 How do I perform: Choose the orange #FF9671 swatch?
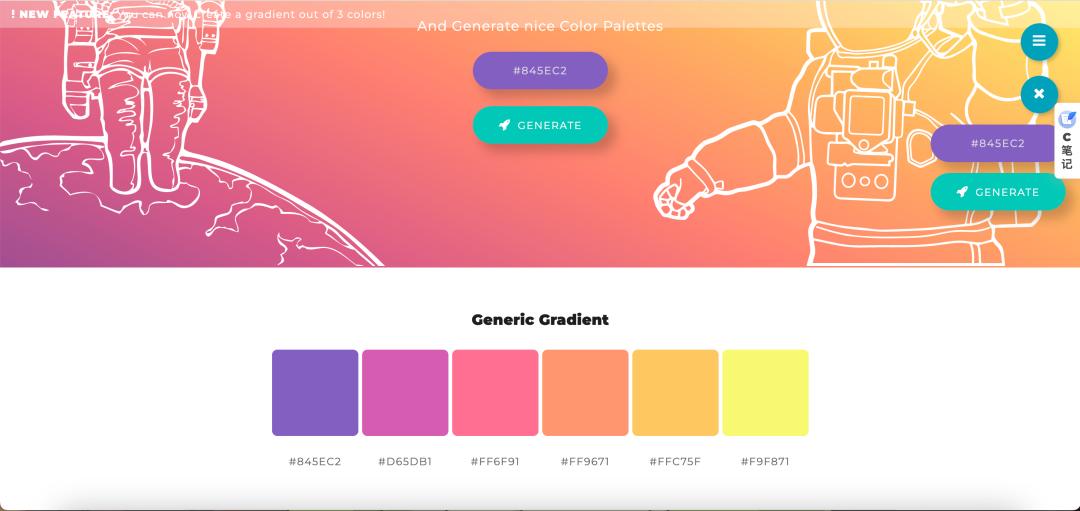585,392
